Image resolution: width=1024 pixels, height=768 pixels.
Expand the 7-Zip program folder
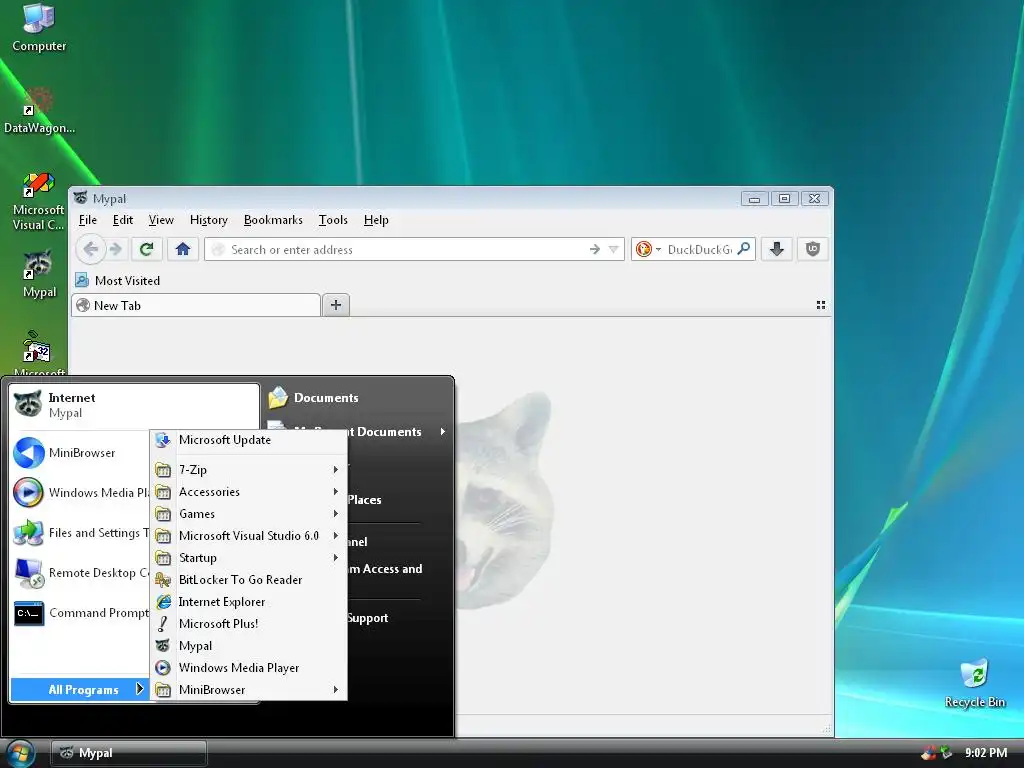(249, 470)
